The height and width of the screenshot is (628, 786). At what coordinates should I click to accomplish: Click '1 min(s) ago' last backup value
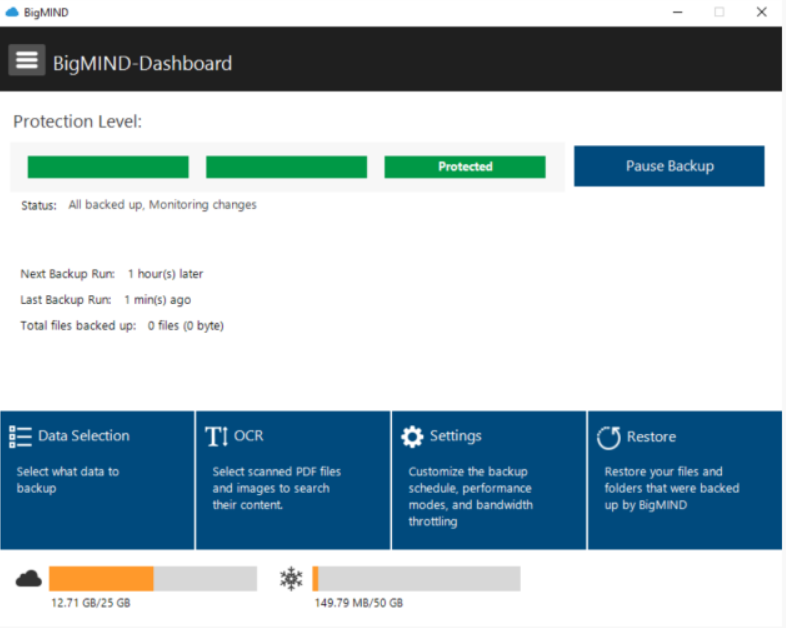[x=157, y=300]
